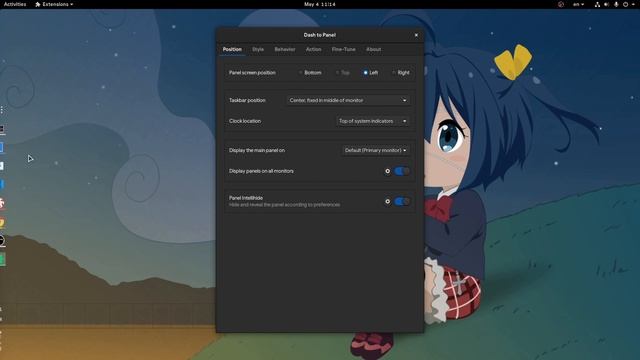Close the Dash to Panel dialog
This screenshot has height=360, width=640.
pyautogui.click(x=416, y=35)
